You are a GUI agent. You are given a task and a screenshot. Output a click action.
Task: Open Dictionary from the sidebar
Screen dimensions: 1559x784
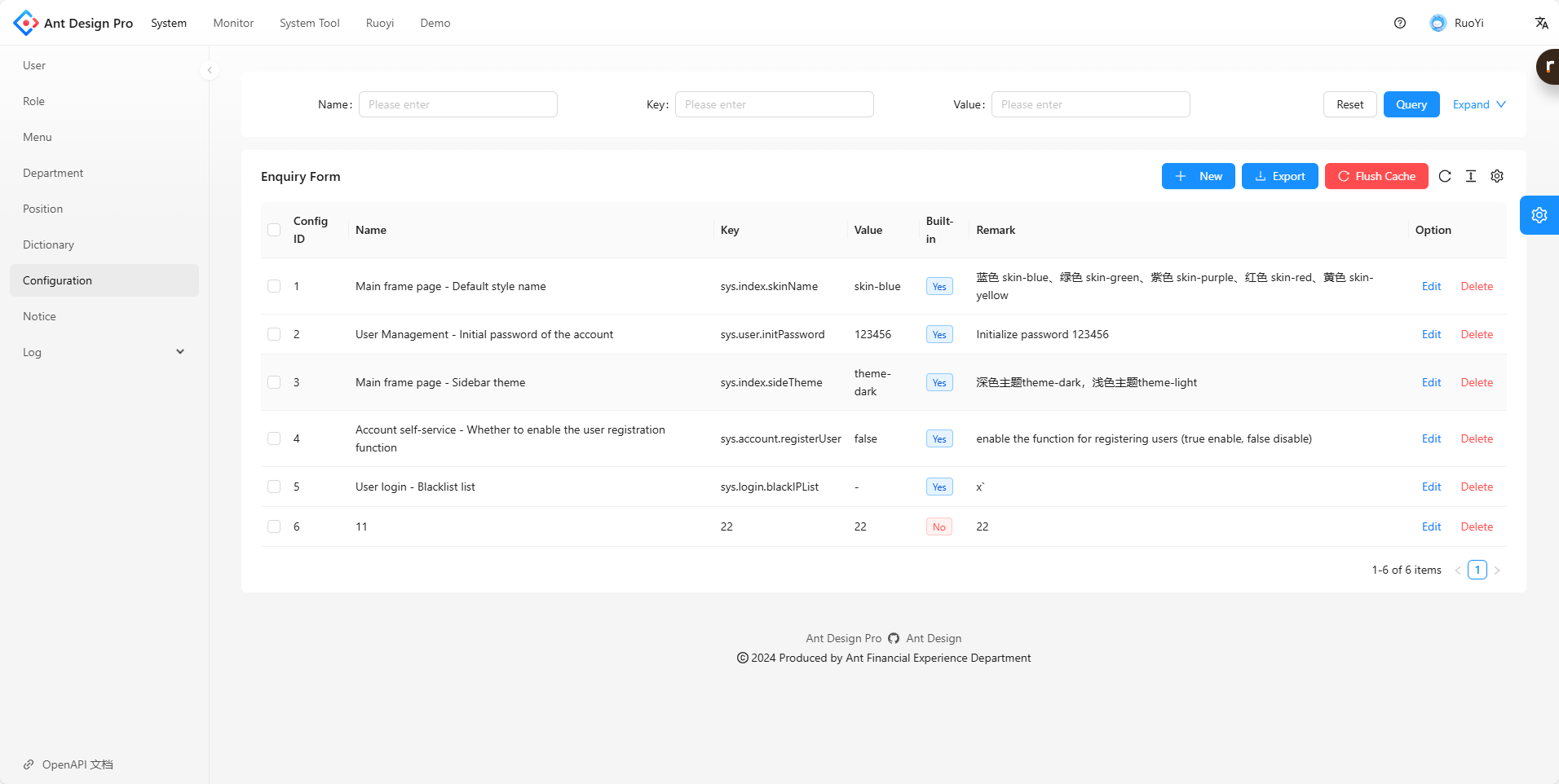pyautogui.click(x=48, y=244)
